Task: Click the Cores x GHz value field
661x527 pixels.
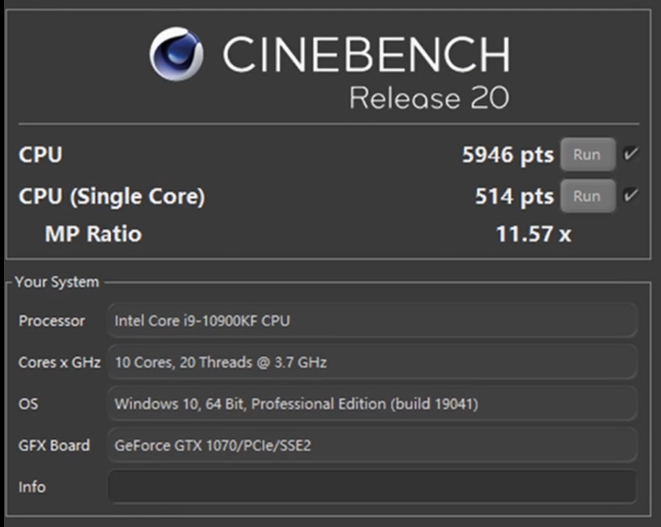Action: coord(372,362)
